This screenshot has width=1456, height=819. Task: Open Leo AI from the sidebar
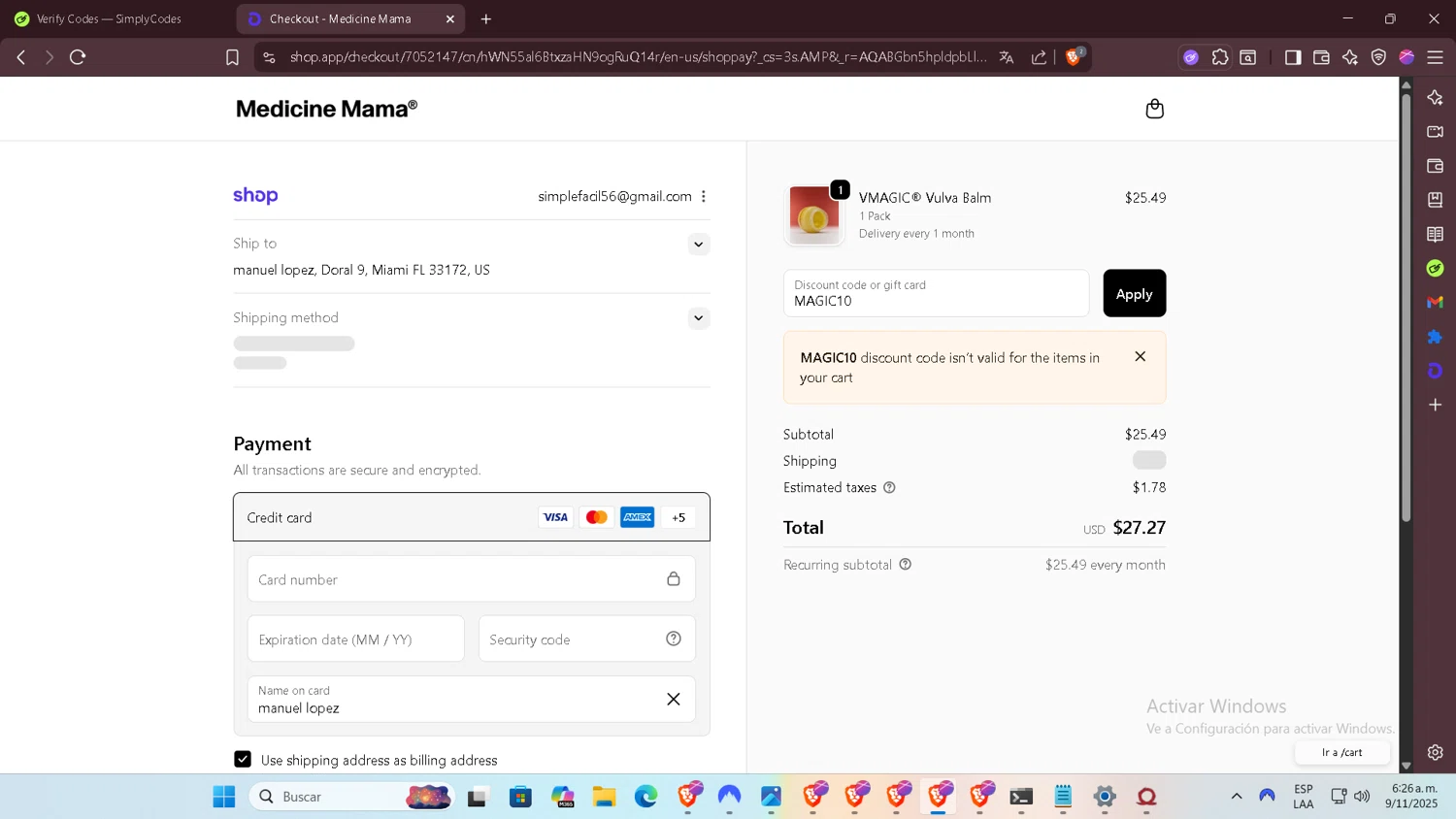(x=1436, y=97)
